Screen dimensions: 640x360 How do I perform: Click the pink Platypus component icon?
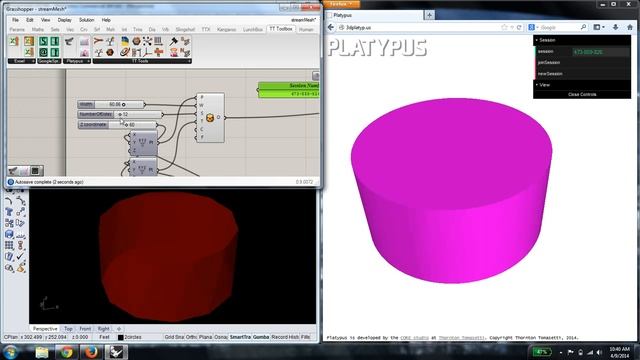[84, 52]
